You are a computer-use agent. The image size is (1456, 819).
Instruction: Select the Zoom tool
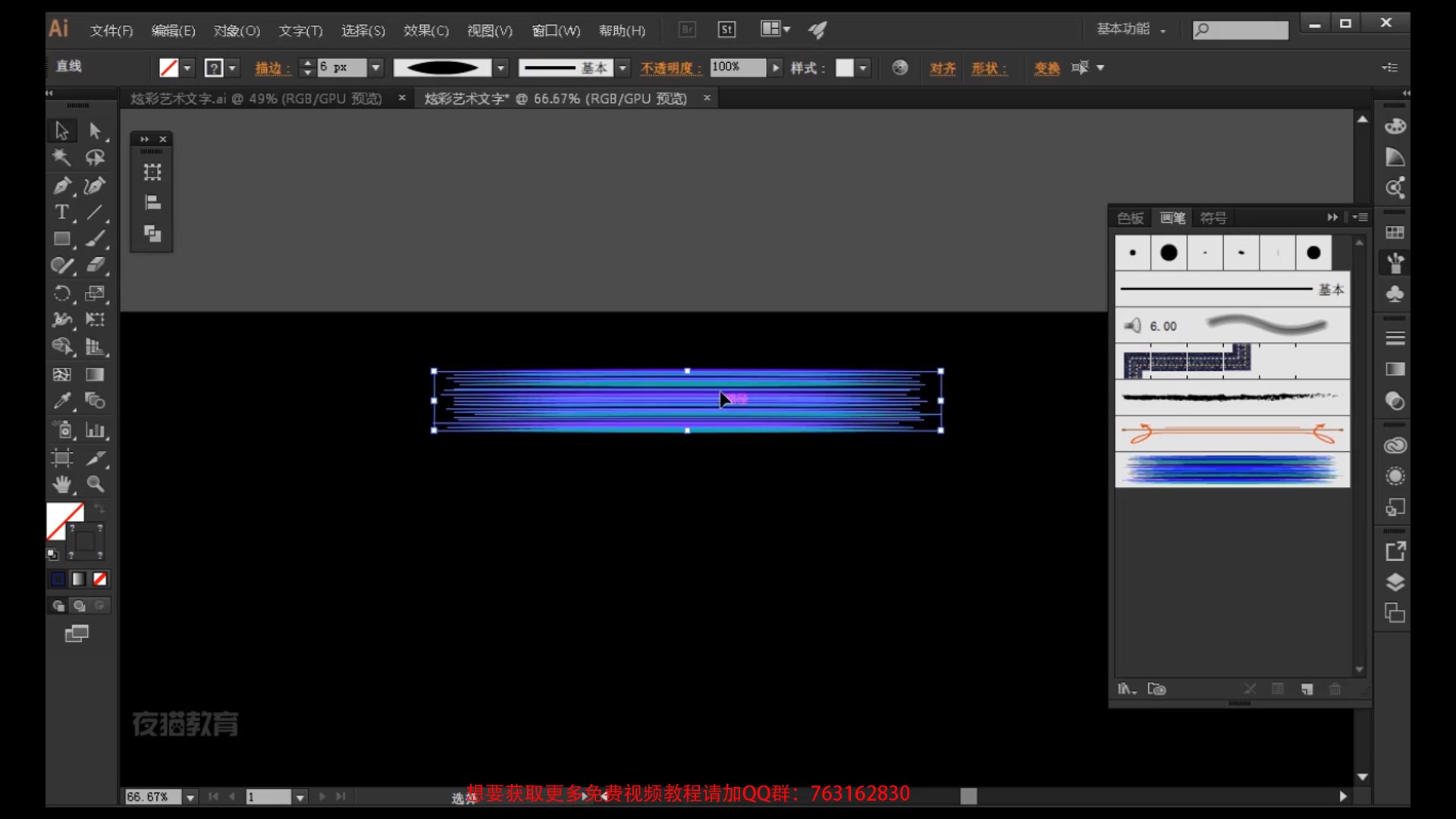click(x=95, y=484)
